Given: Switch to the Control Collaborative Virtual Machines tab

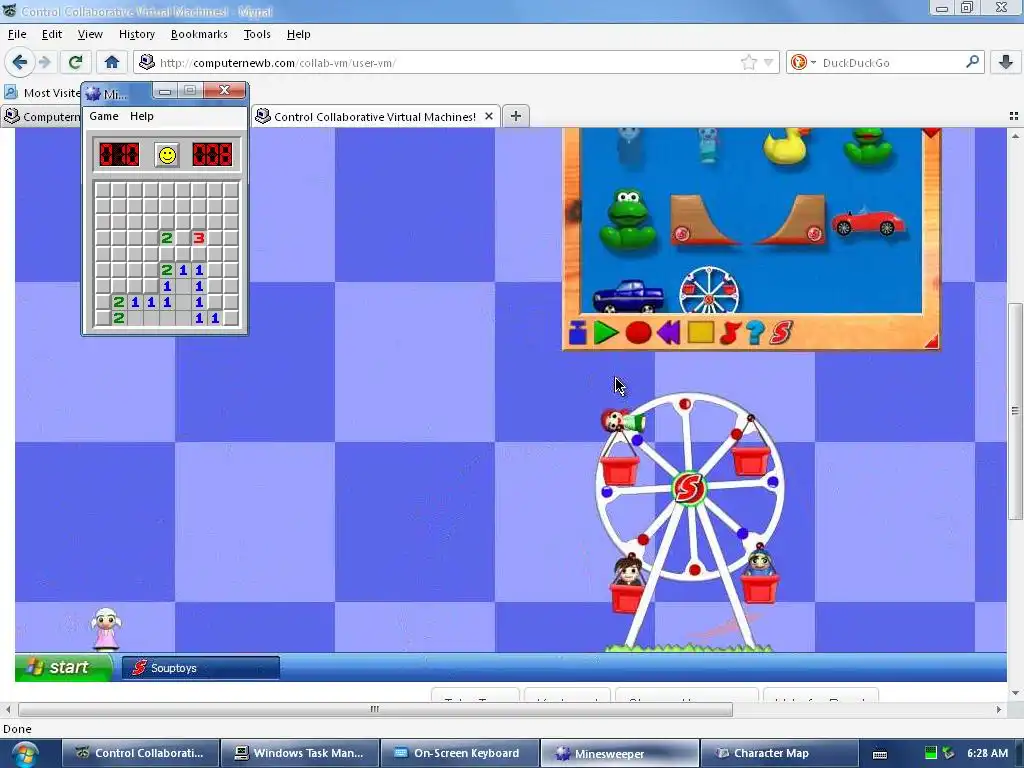Looking at the screenshot, I should pos(375,116).
